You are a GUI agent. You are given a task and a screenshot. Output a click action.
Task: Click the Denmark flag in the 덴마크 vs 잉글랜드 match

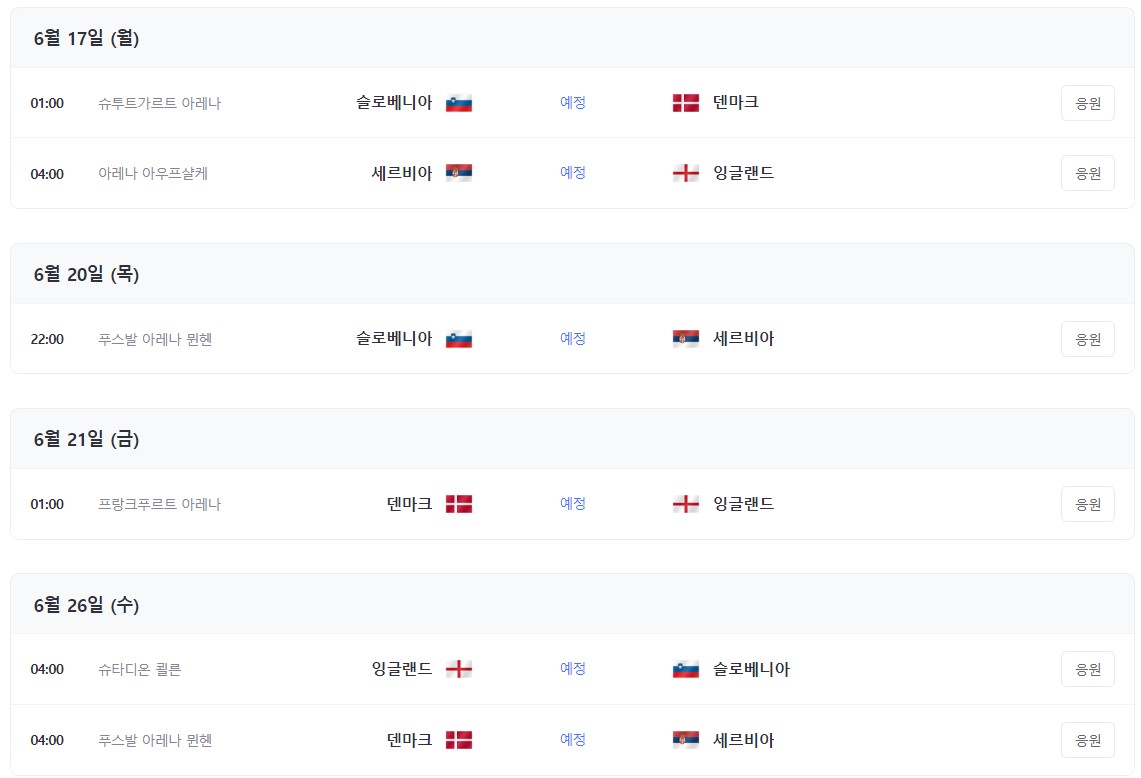coord(458,504)
